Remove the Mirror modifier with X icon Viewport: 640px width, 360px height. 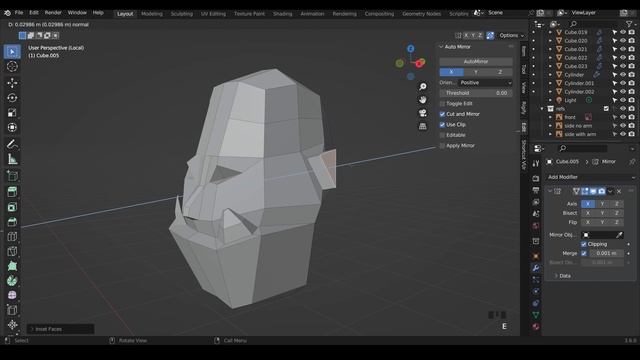coord(619,191)
